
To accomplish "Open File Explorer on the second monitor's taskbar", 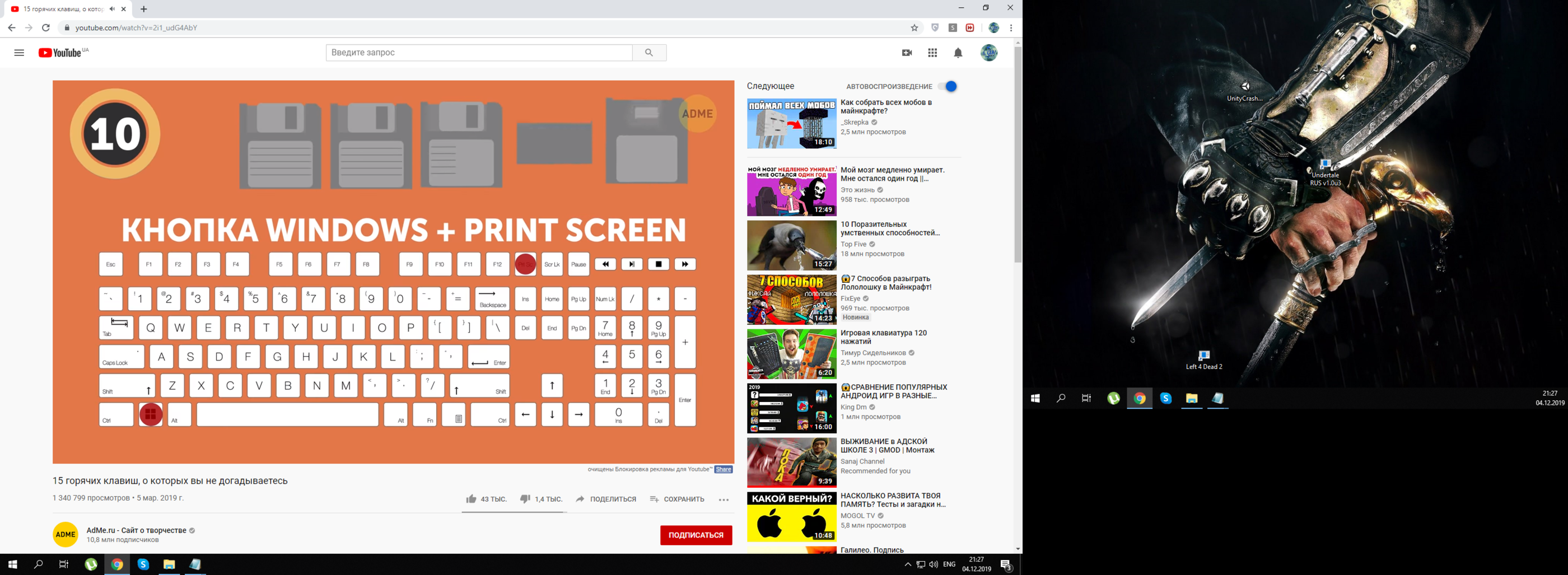I will pyautogui.click(x=1192, y=399).
